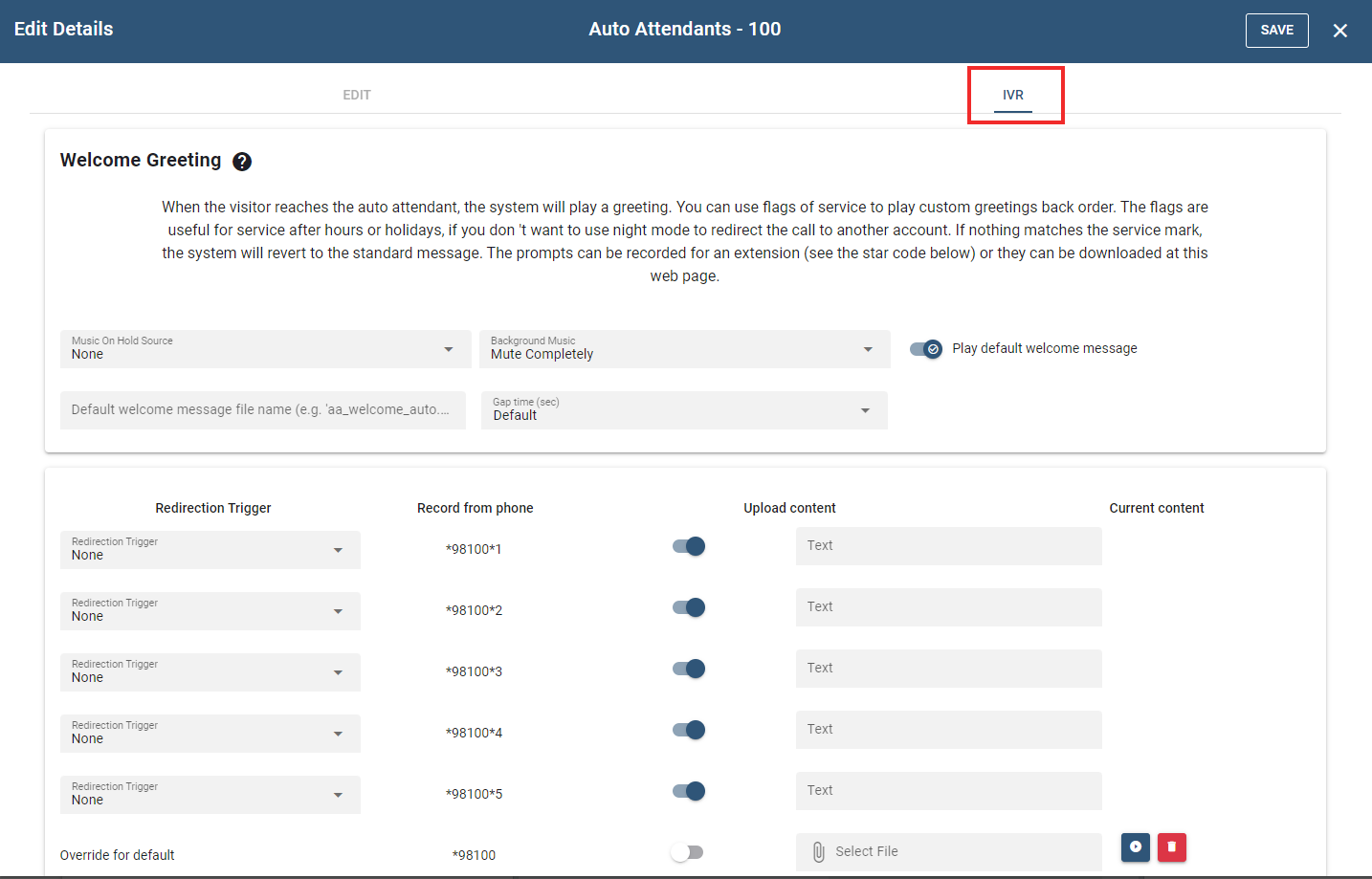Delete the override default audio file
This screenshot has height=879, width=1372.
point(1171,847)
